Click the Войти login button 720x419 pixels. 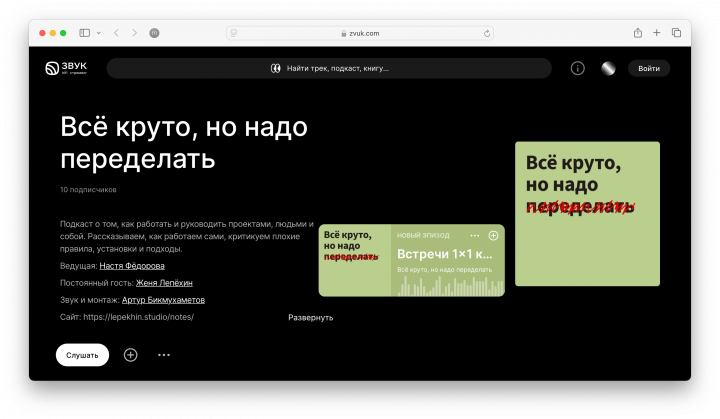tap(648, 68)
